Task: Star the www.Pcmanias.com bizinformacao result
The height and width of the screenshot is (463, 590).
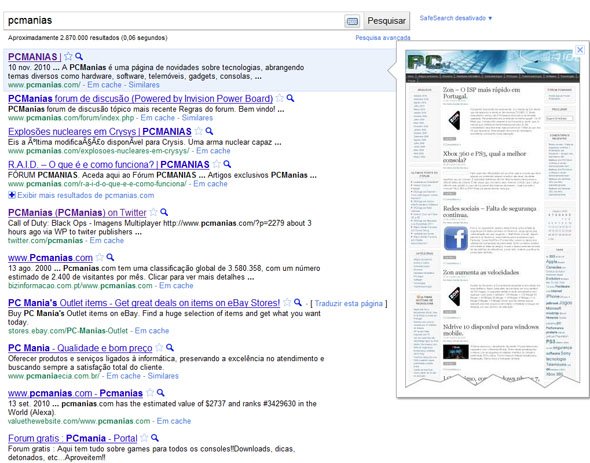Action: pyautogui.click(x=99, y=257)
